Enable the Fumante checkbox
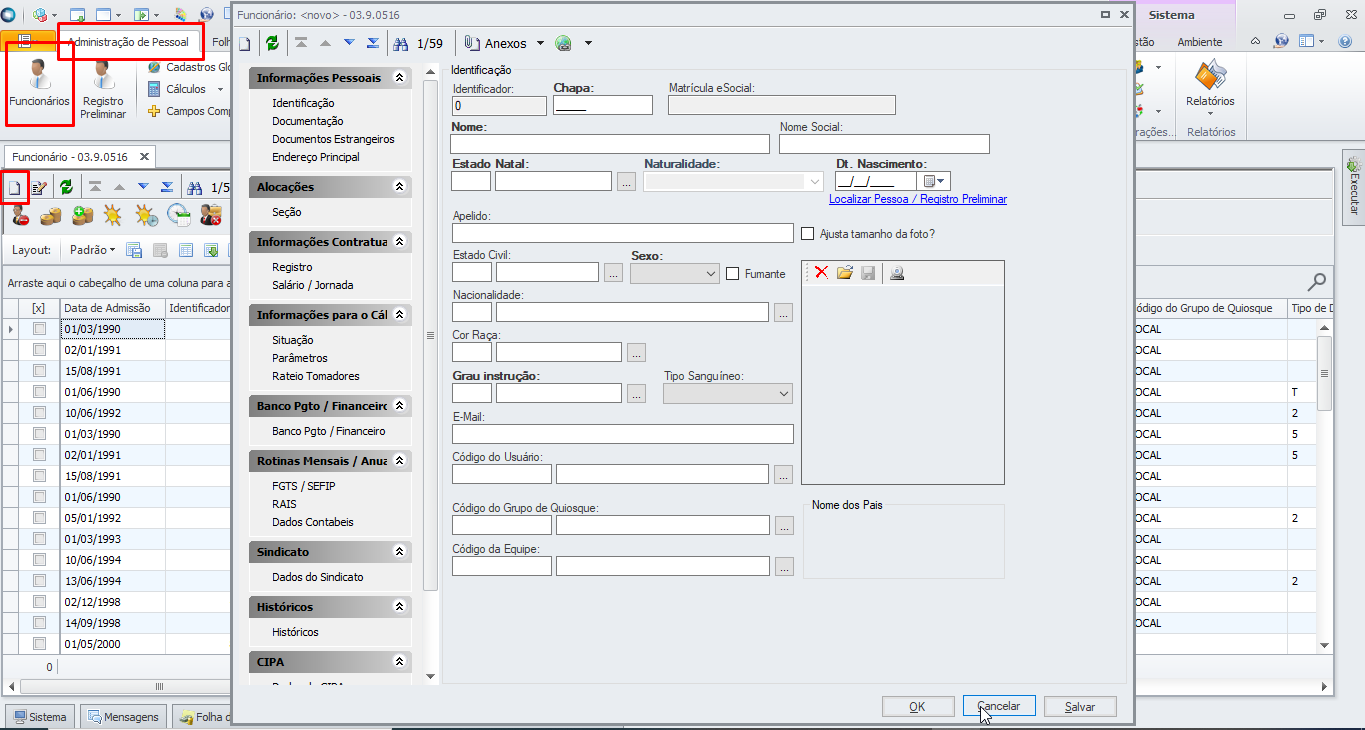This screenshot has height=730, width=1365. coord(733,273)
